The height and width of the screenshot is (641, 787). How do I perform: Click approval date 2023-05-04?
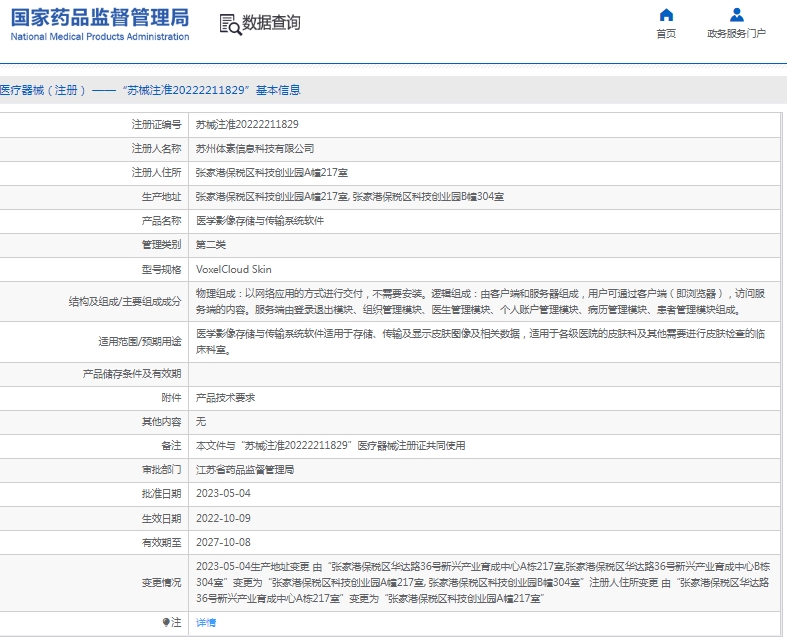point(223,494)
